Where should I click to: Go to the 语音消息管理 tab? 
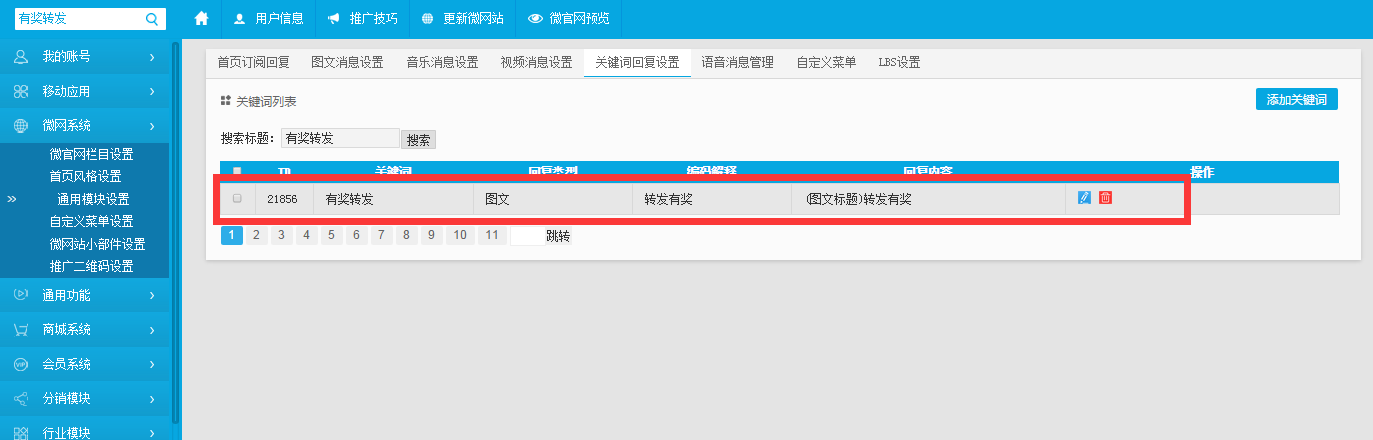(x=738, y=62)
